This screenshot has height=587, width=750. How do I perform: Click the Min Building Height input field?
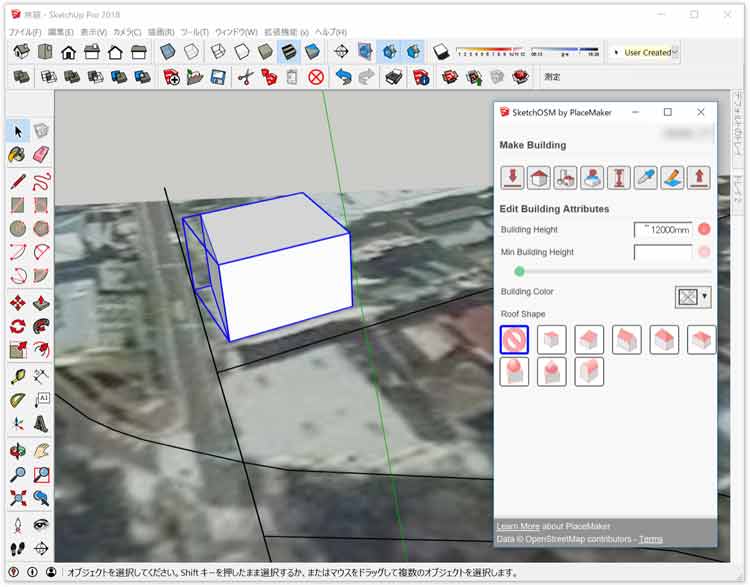[x=663, y=253]
